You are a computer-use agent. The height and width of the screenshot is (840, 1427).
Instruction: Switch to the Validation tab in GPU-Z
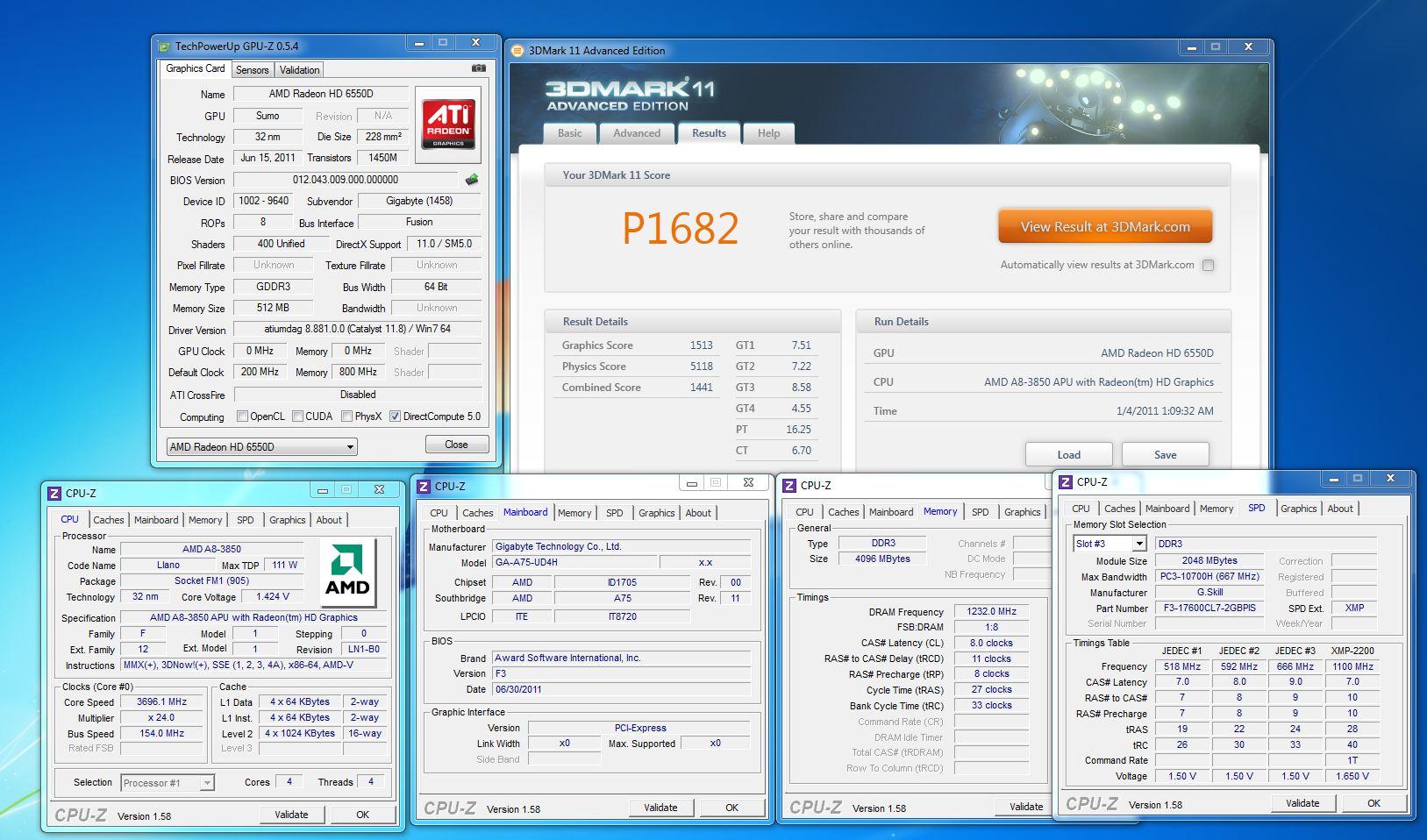point(299,70)
